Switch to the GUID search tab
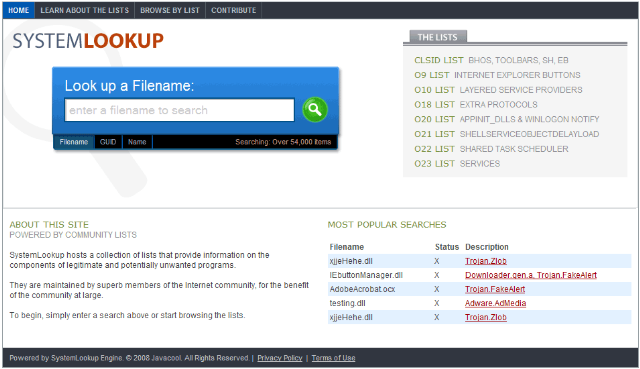Screen dimensions: 640x369 point(108,142)
